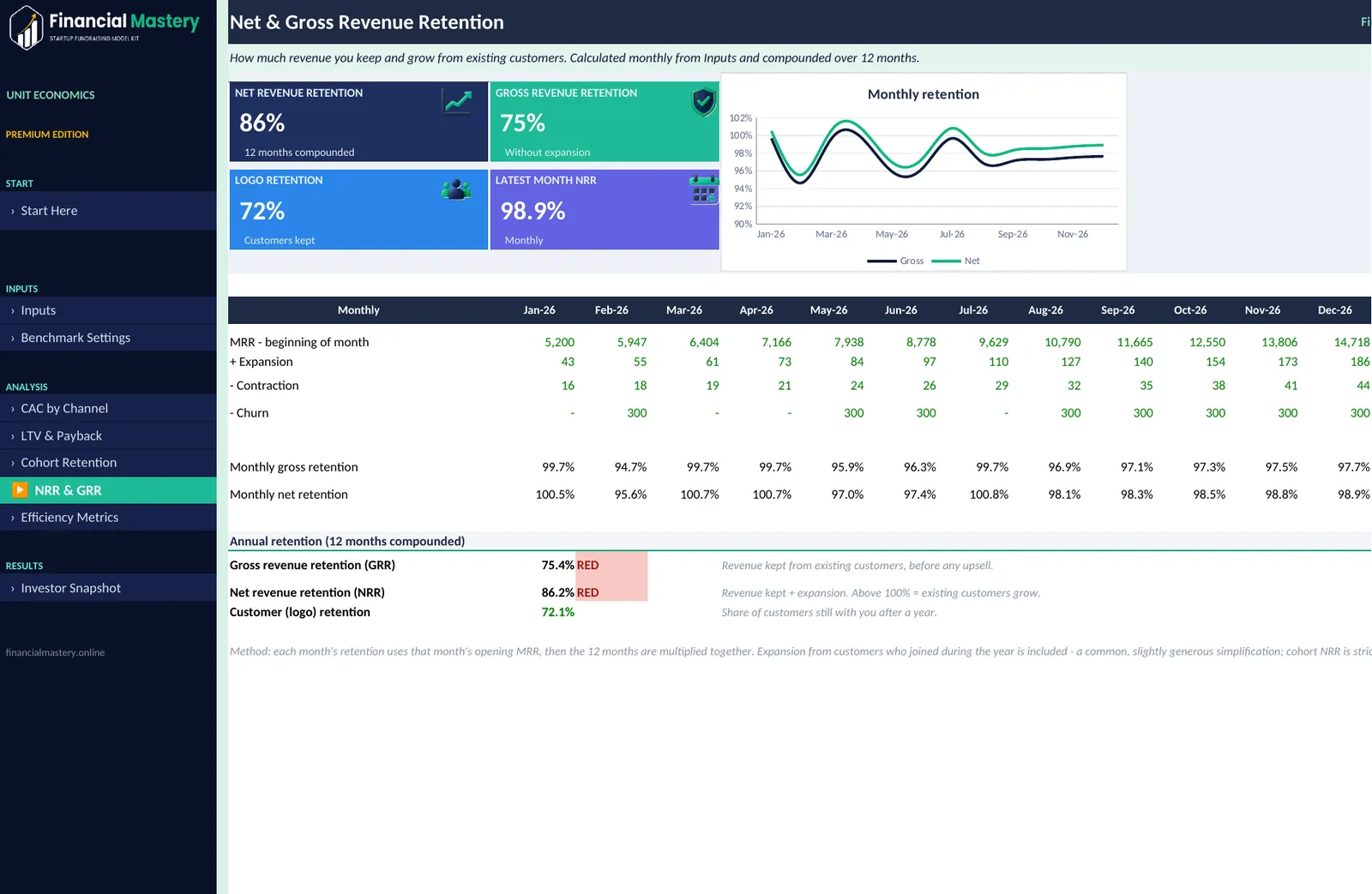Click the Premium Edition label in sidebar
The image size is (1372, 894).
[x=47, y=135]
